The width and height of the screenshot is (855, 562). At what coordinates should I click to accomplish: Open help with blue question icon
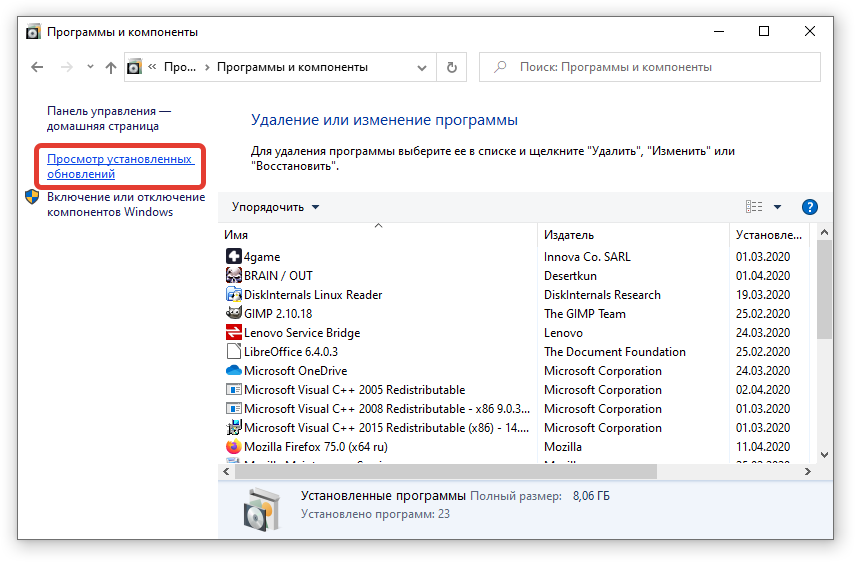coord(810,207)
